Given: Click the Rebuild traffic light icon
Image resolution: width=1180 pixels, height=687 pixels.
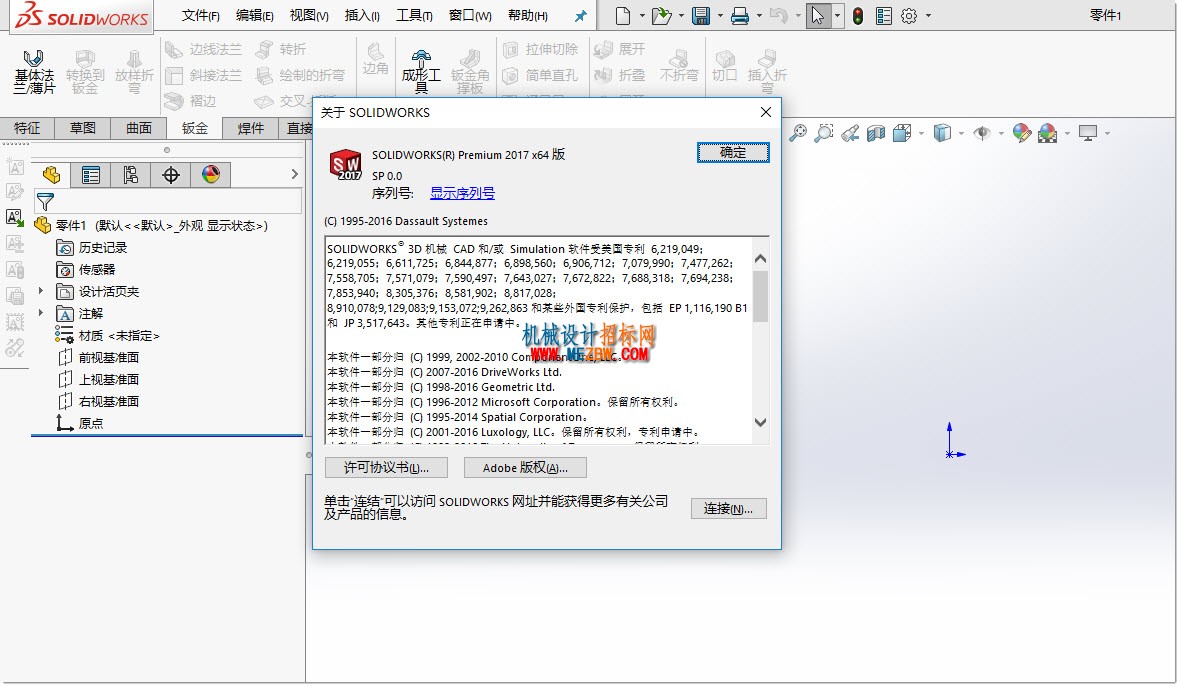Looking at the screenshot, I should (858, 16).
